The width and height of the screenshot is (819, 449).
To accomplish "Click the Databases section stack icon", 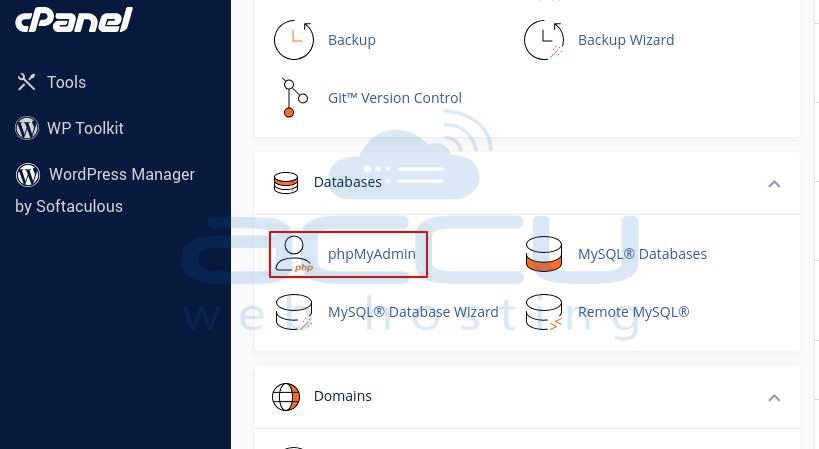I will (x=286, y=183).
